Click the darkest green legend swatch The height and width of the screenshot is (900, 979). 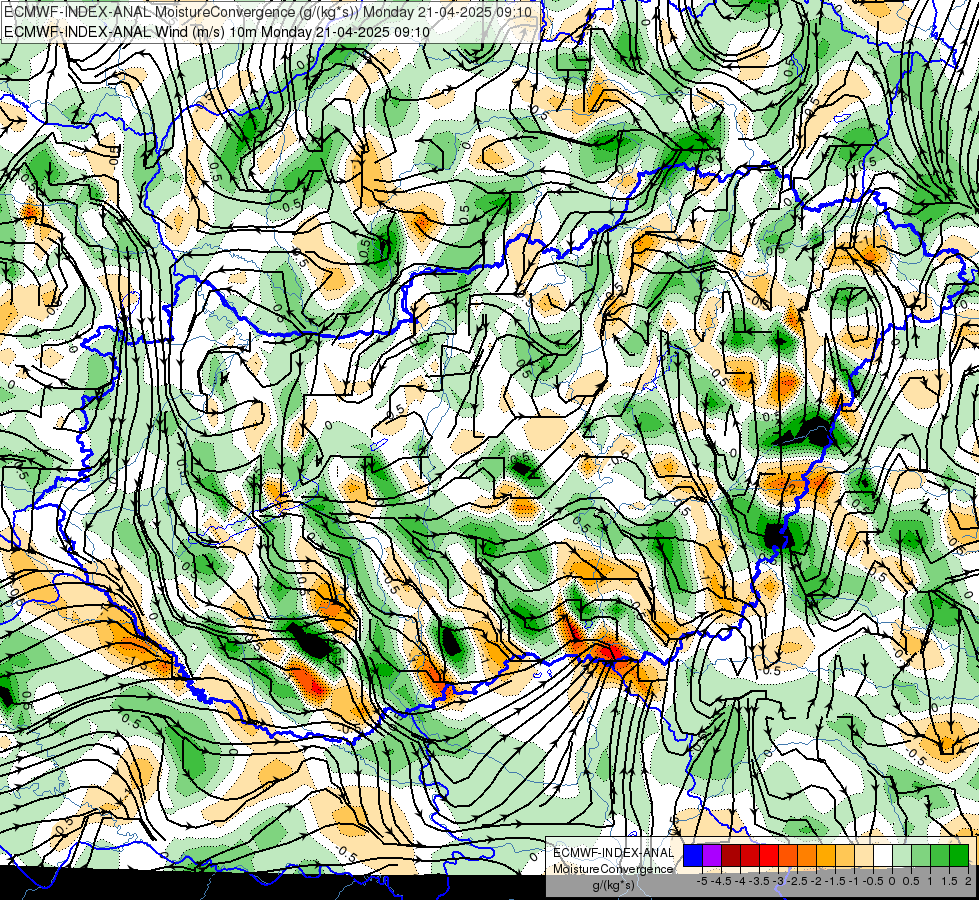[959, 855]
